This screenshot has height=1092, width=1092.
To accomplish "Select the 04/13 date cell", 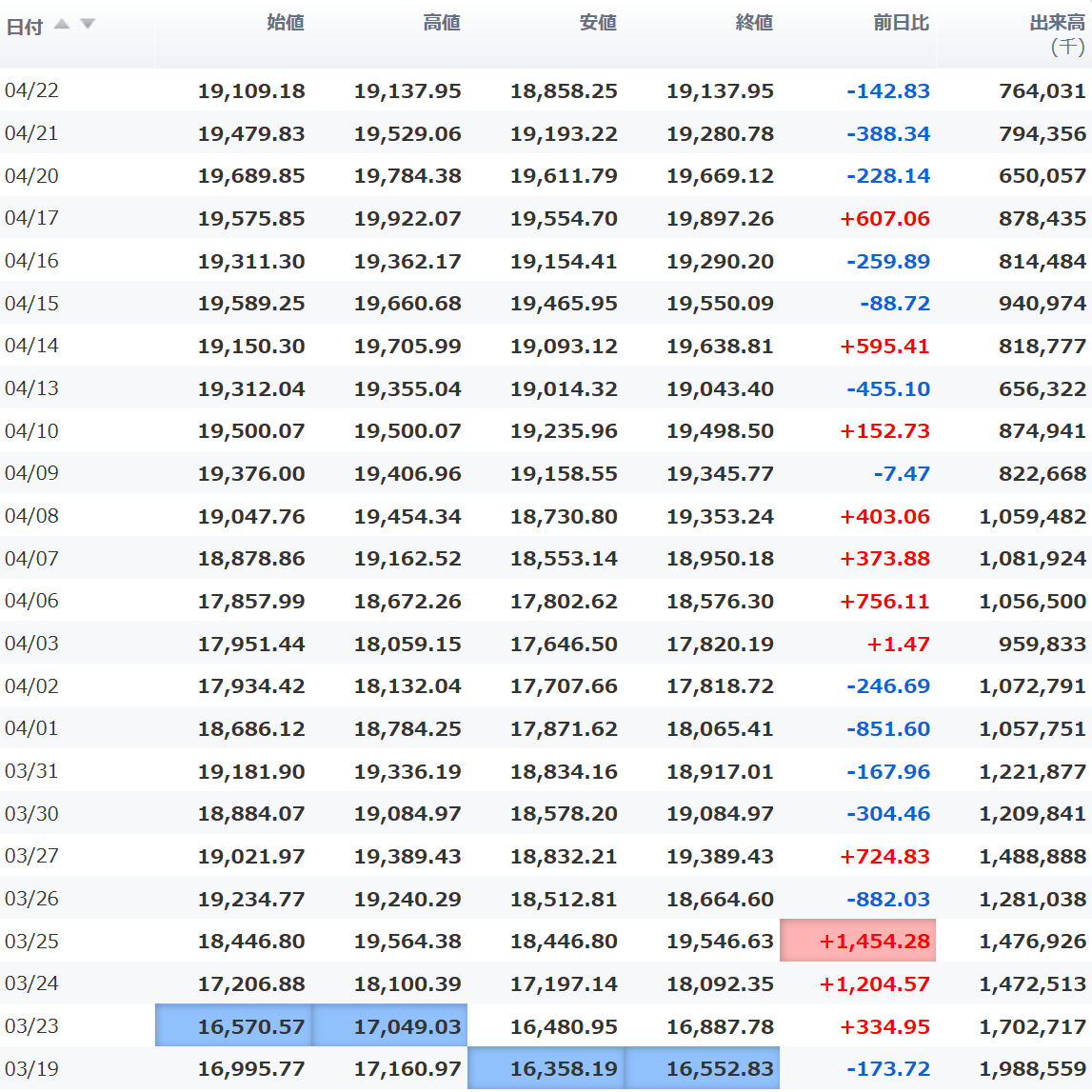I will tap(32, 387).
